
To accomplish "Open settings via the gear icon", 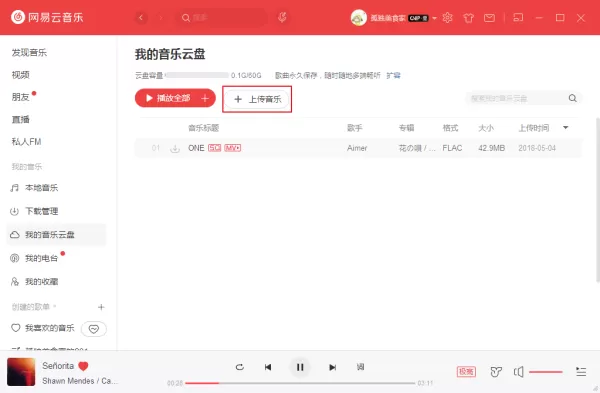I will 447,18.
